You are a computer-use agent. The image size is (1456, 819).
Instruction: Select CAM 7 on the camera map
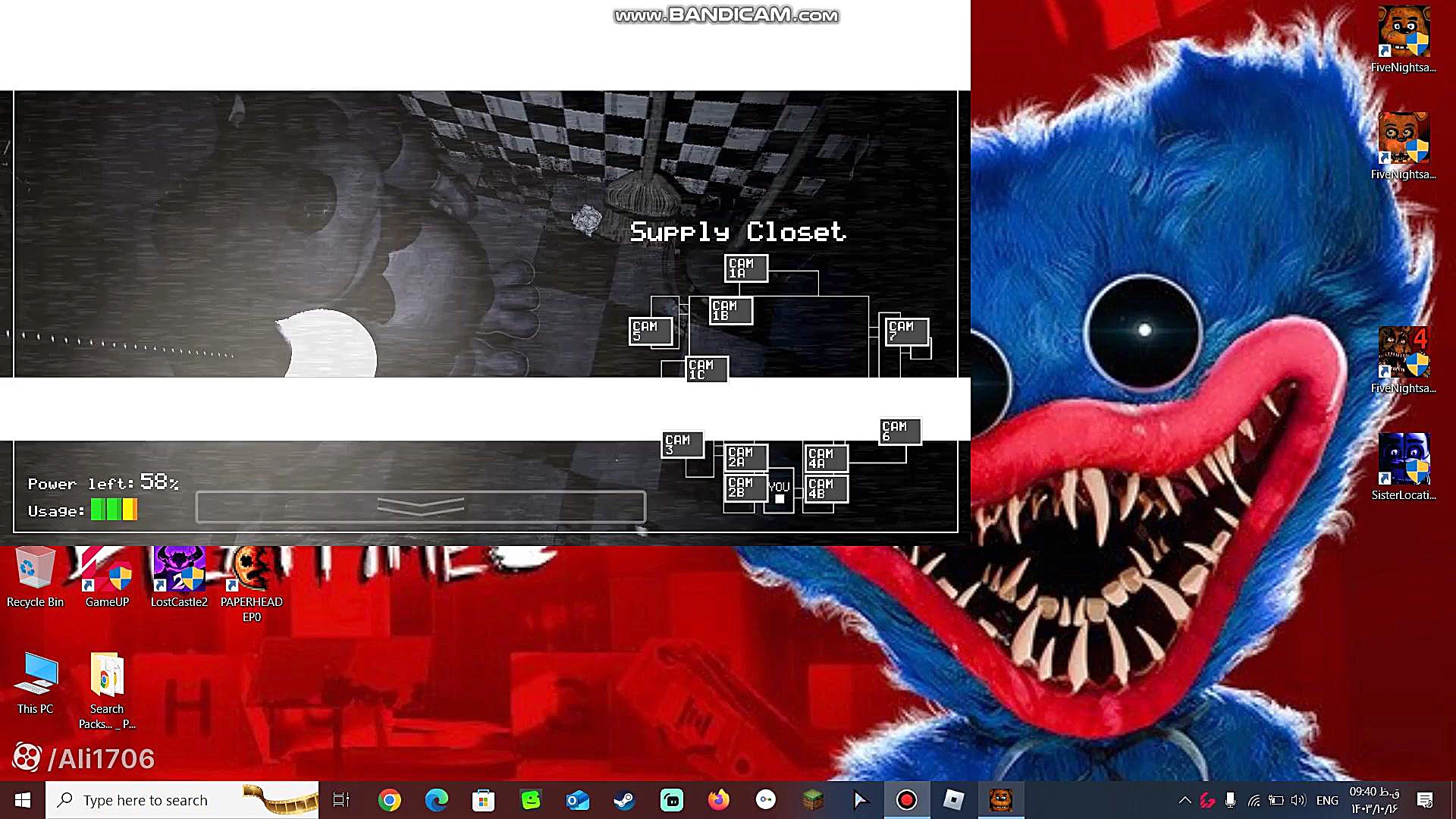[907, 331]
